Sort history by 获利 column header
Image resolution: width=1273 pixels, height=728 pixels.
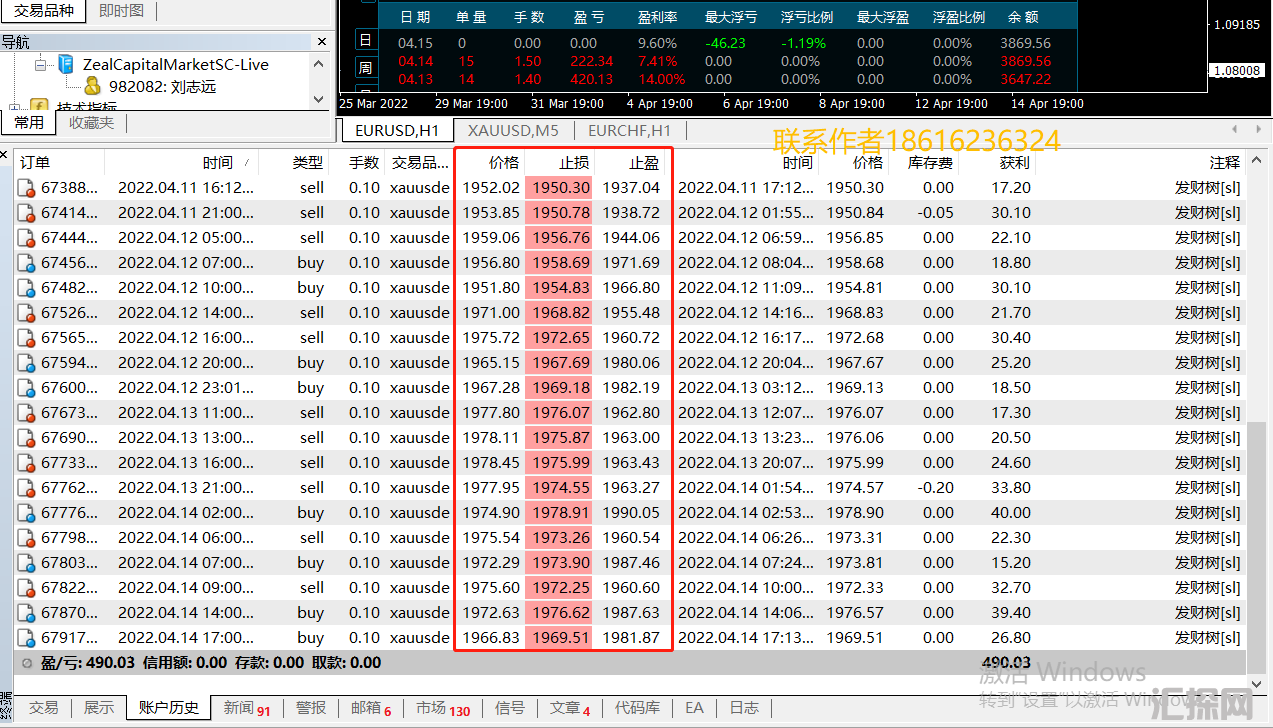click(1014, 162)
